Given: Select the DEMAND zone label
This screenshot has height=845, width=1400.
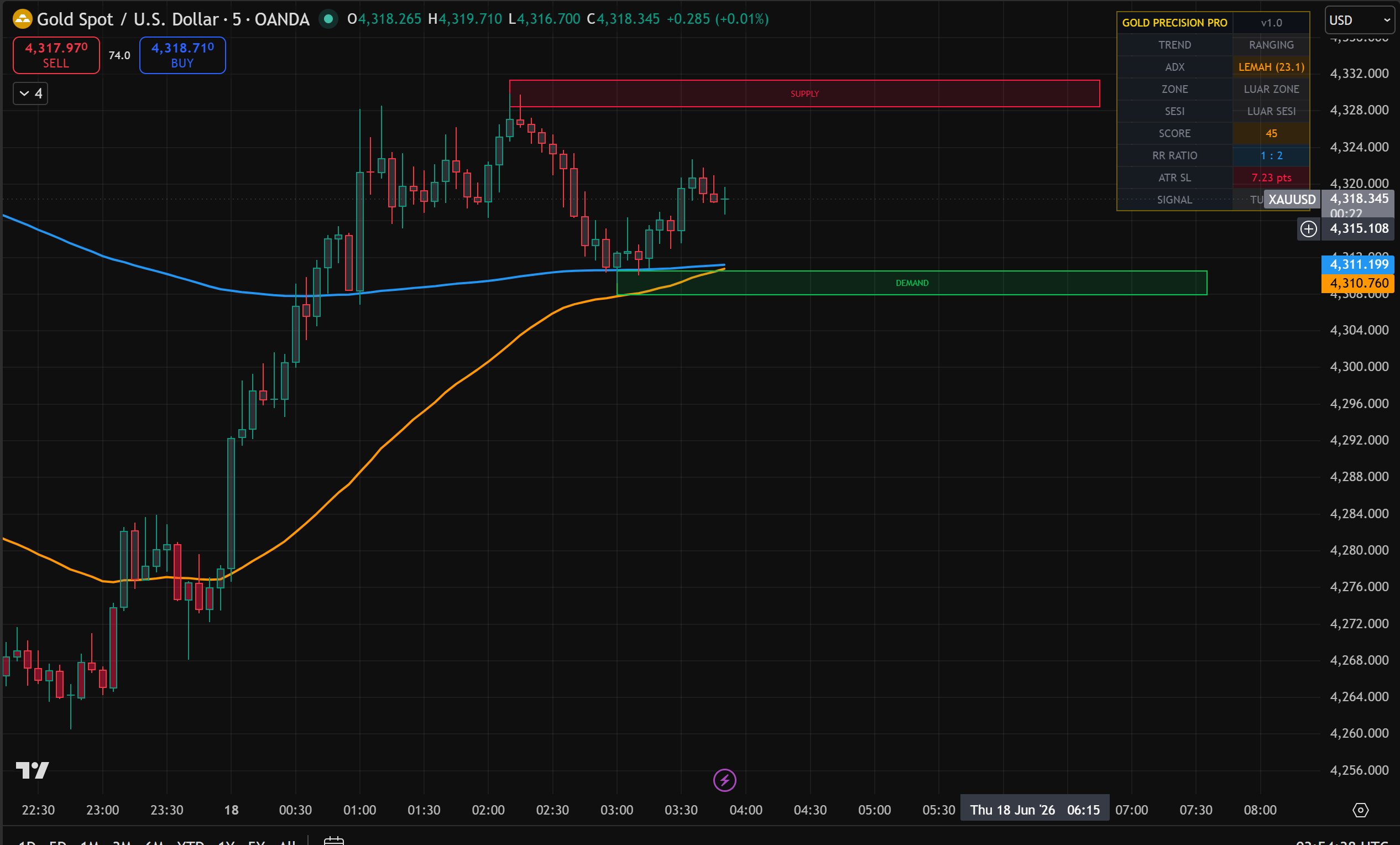Looking at the screenshot, I should click(x=912, y=283).
